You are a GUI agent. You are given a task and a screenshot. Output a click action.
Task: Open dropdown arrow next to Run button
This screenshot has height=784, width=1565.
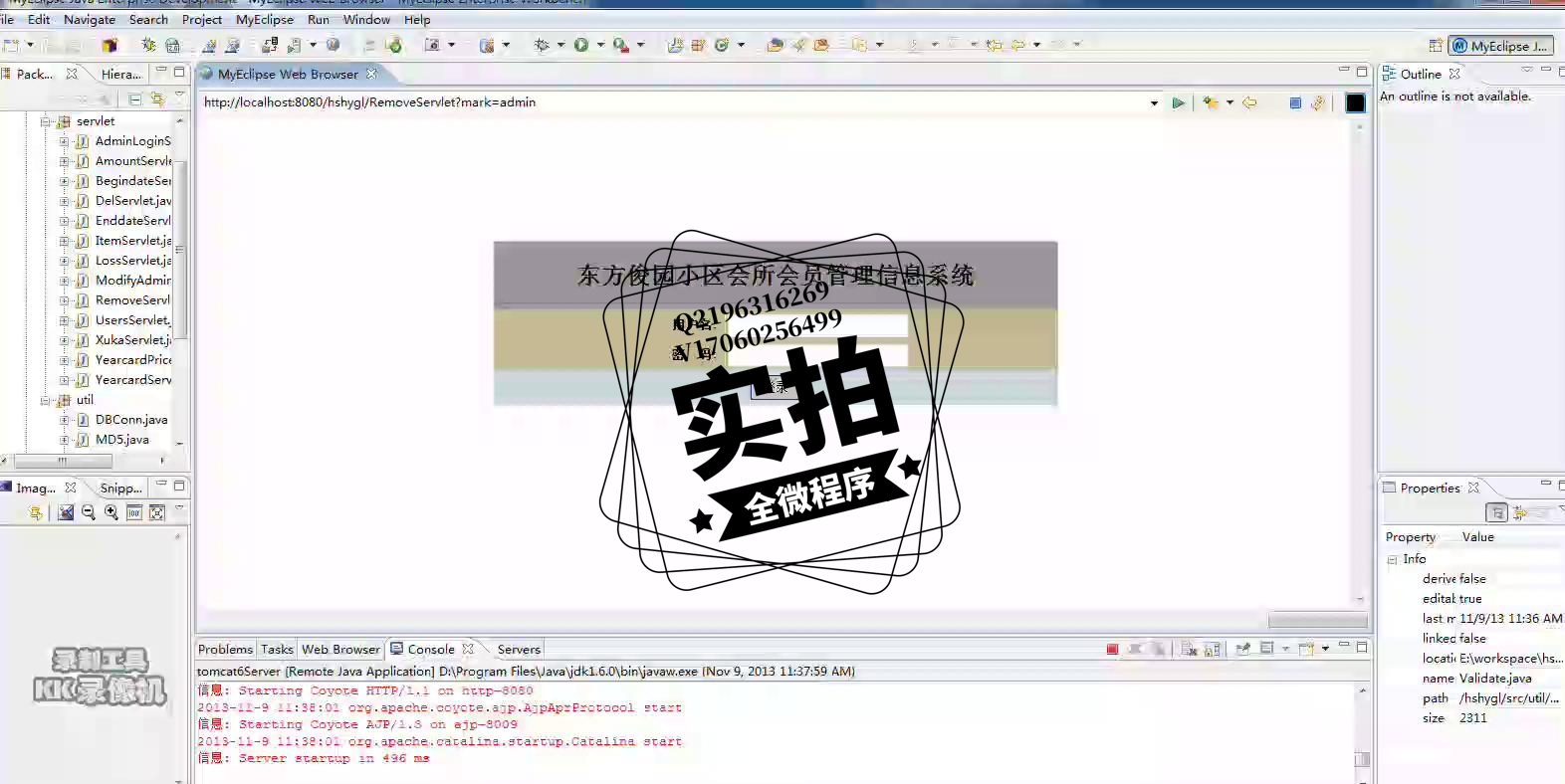600,45
